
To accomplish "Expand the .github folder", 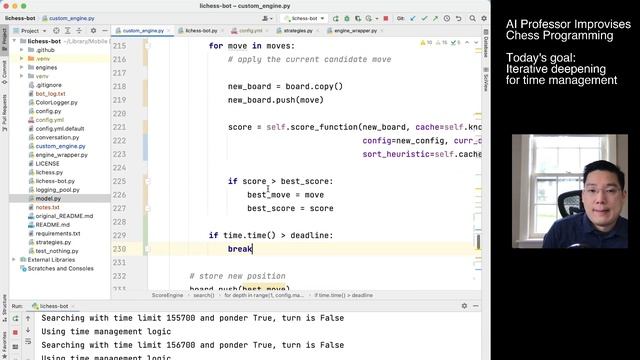I will [x=22, y=50].
